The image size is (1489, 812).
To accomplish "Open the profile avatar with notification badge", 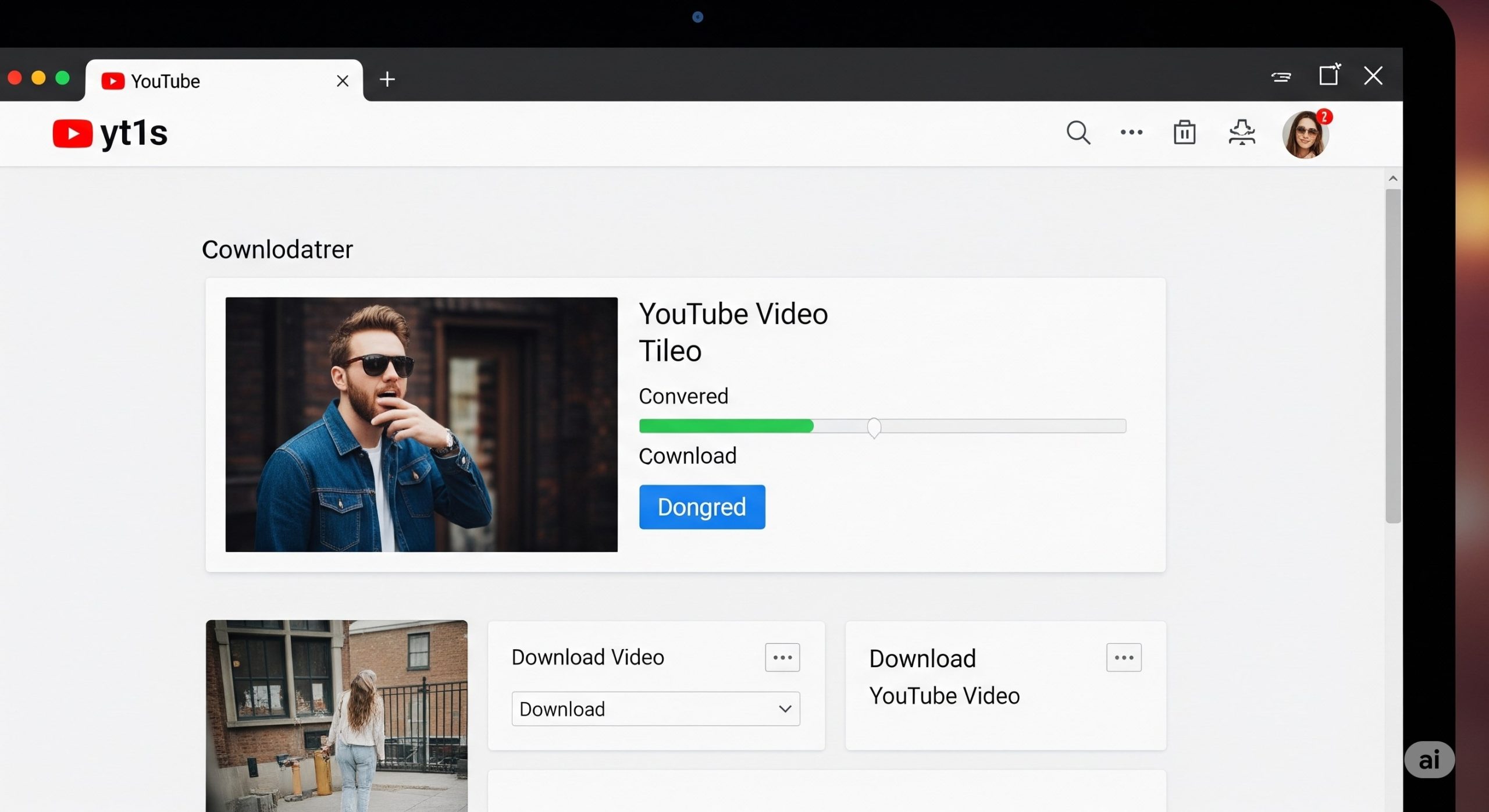I will point(1306,134).
